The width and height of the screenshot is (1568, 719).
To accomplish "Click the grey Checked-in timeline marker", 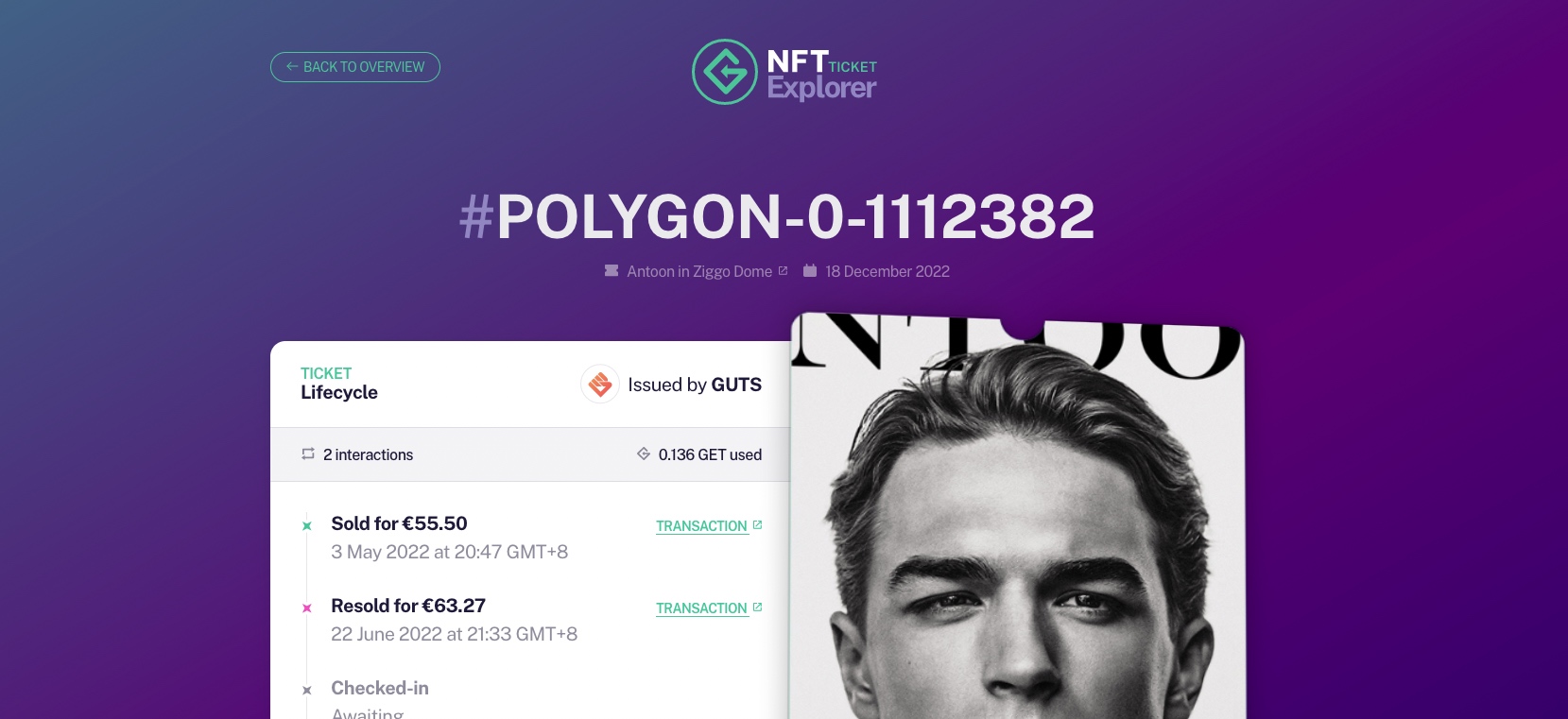I will click(x=306, y=691).
